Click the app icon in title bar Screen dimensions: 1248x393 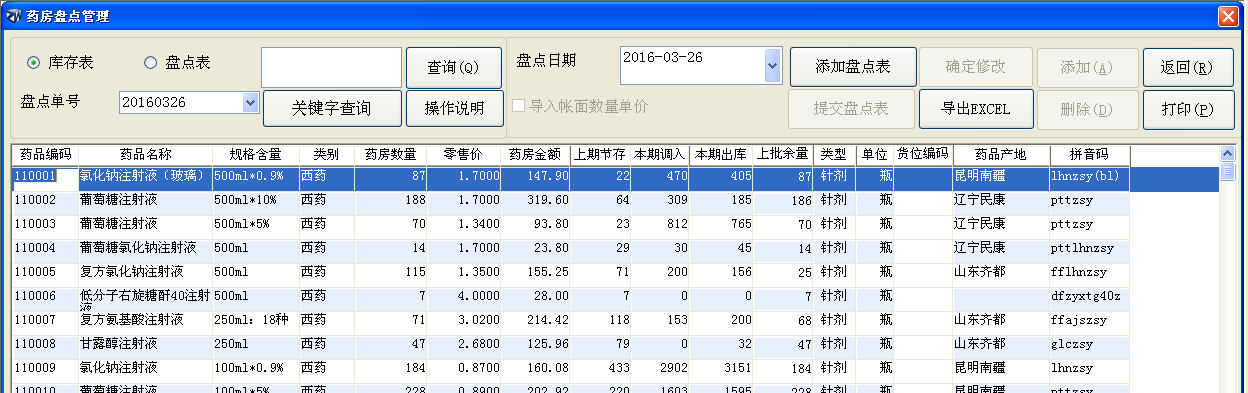[13, 16]
